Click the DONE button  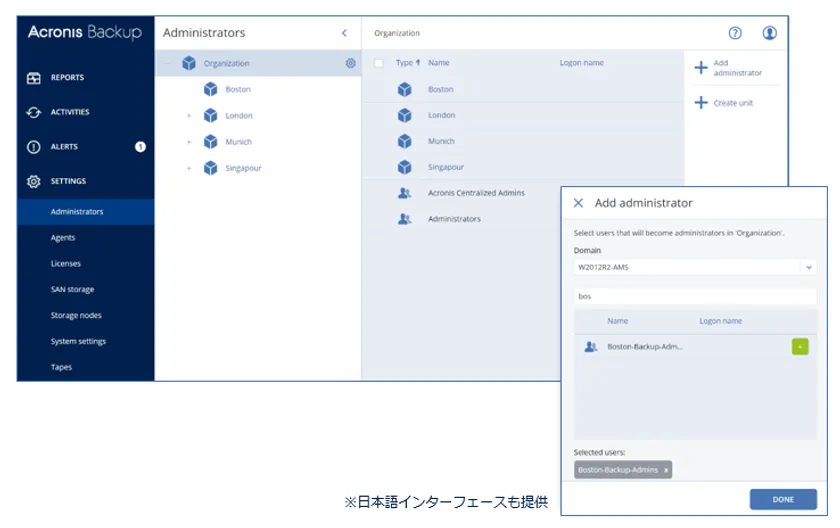(783, 500)
